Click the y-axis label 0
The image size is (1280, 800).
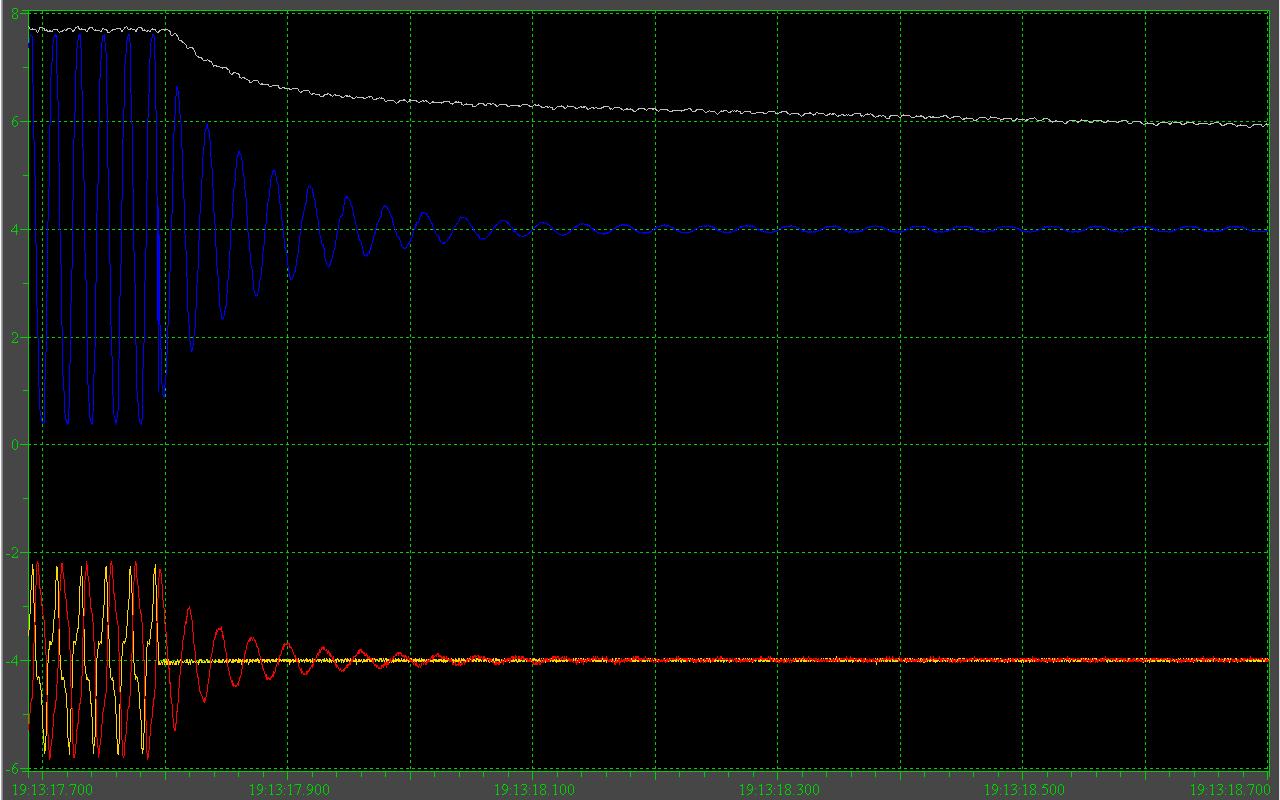14,444
